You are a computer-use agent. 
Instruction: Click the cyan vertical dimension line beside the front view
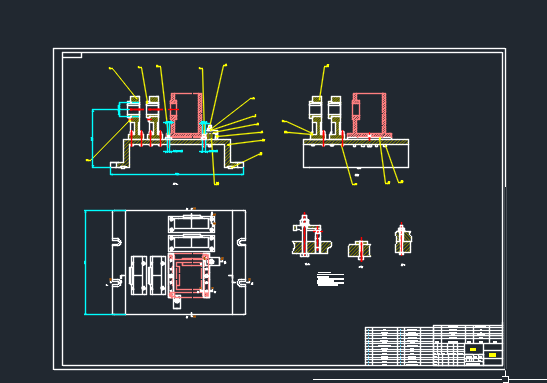pyautogui.click(x=93, y=138)
